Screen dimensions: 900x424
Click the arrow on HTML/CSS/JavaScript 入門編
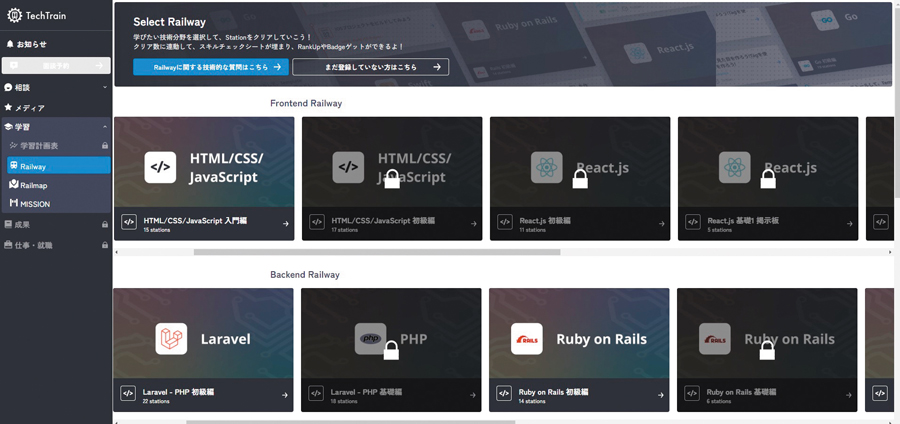(285, 224)
